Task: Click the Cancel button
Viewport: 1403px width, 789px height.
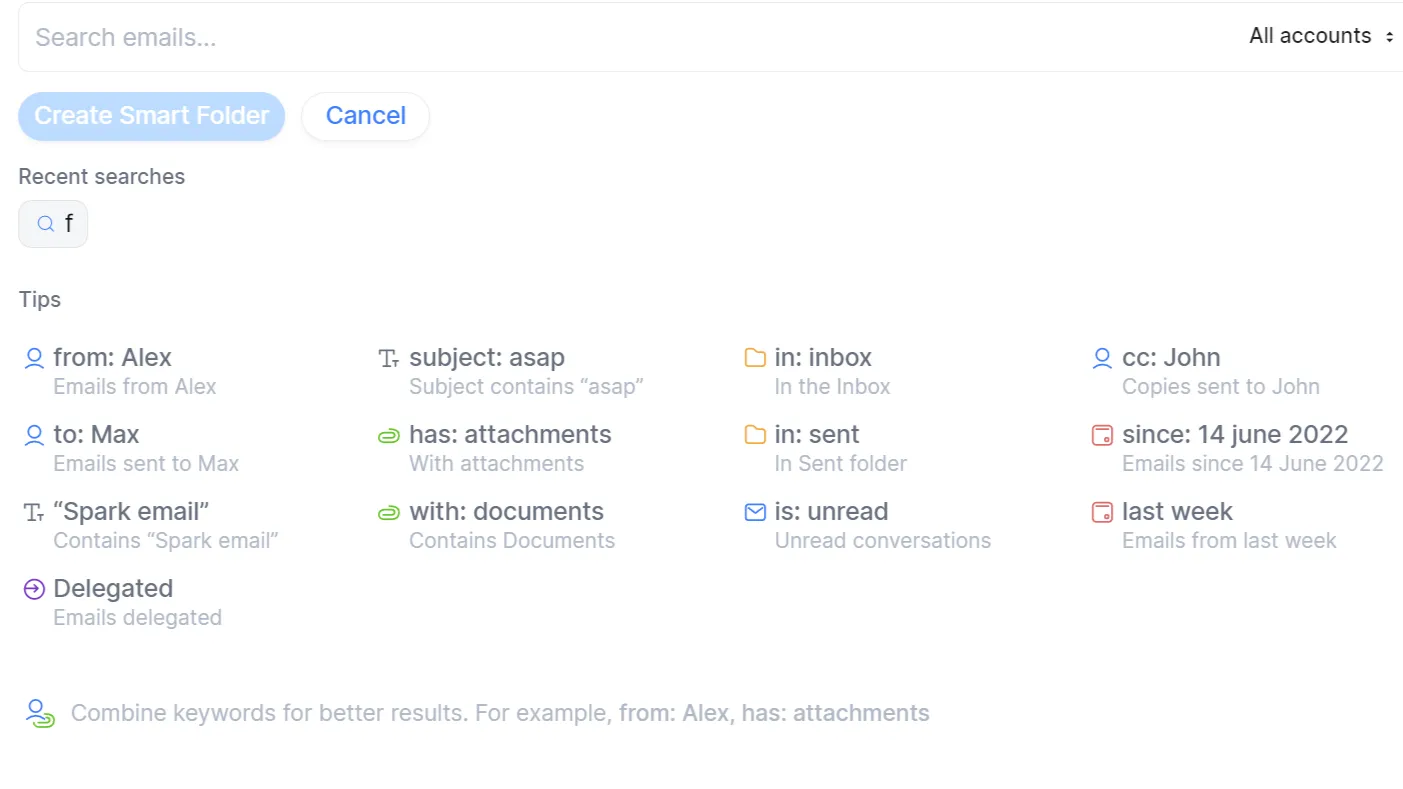Action: point(365,116)
